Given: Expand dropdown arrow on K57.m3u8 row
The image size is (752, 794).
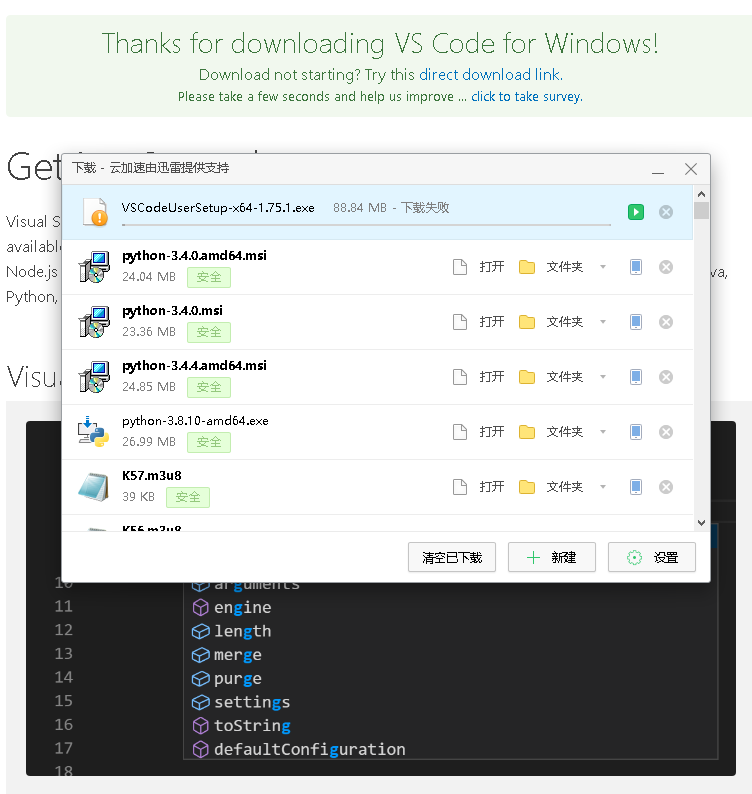Looking at the screenshot, I should tap(603, 487).
